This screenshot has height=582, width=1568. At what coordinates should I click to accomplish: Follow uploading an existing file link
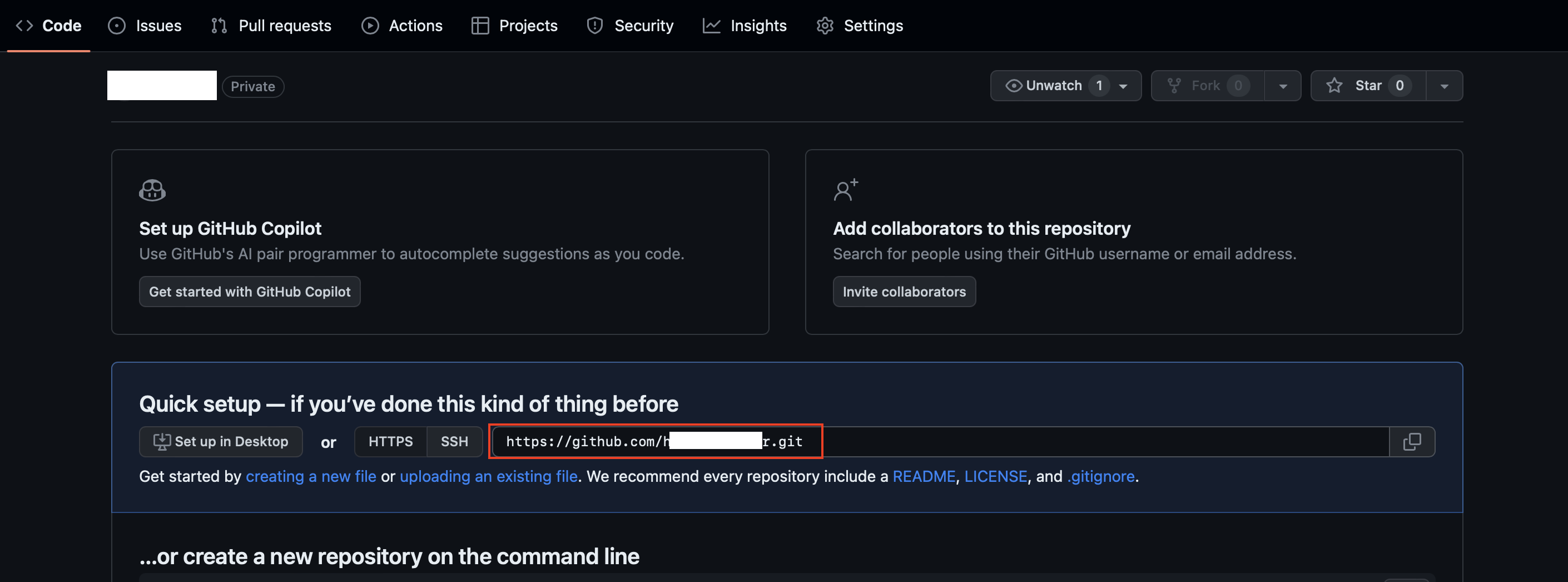pyautogui.click(x=489, y=477)
